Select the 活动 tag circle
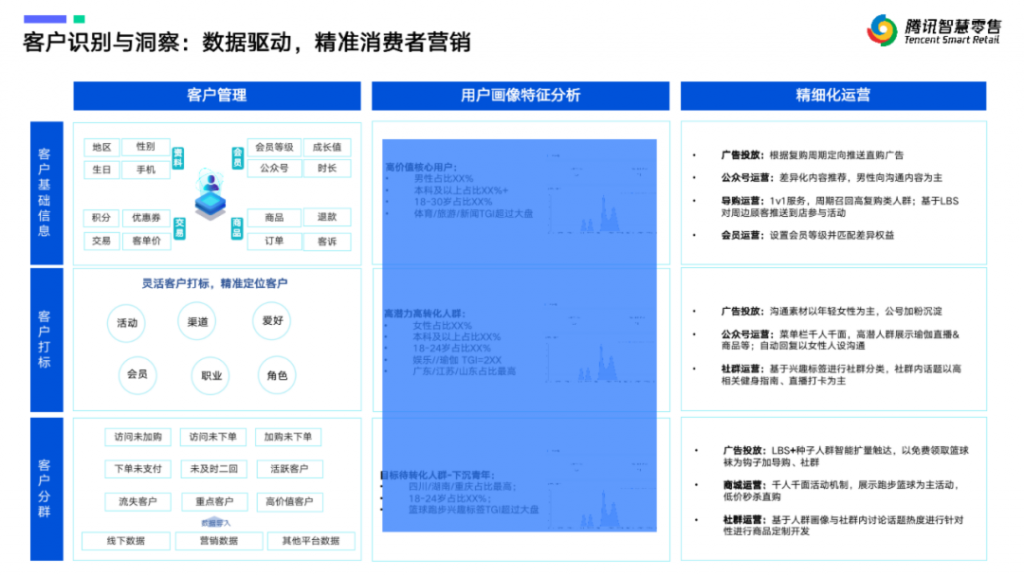 click(x=127, y=323)
